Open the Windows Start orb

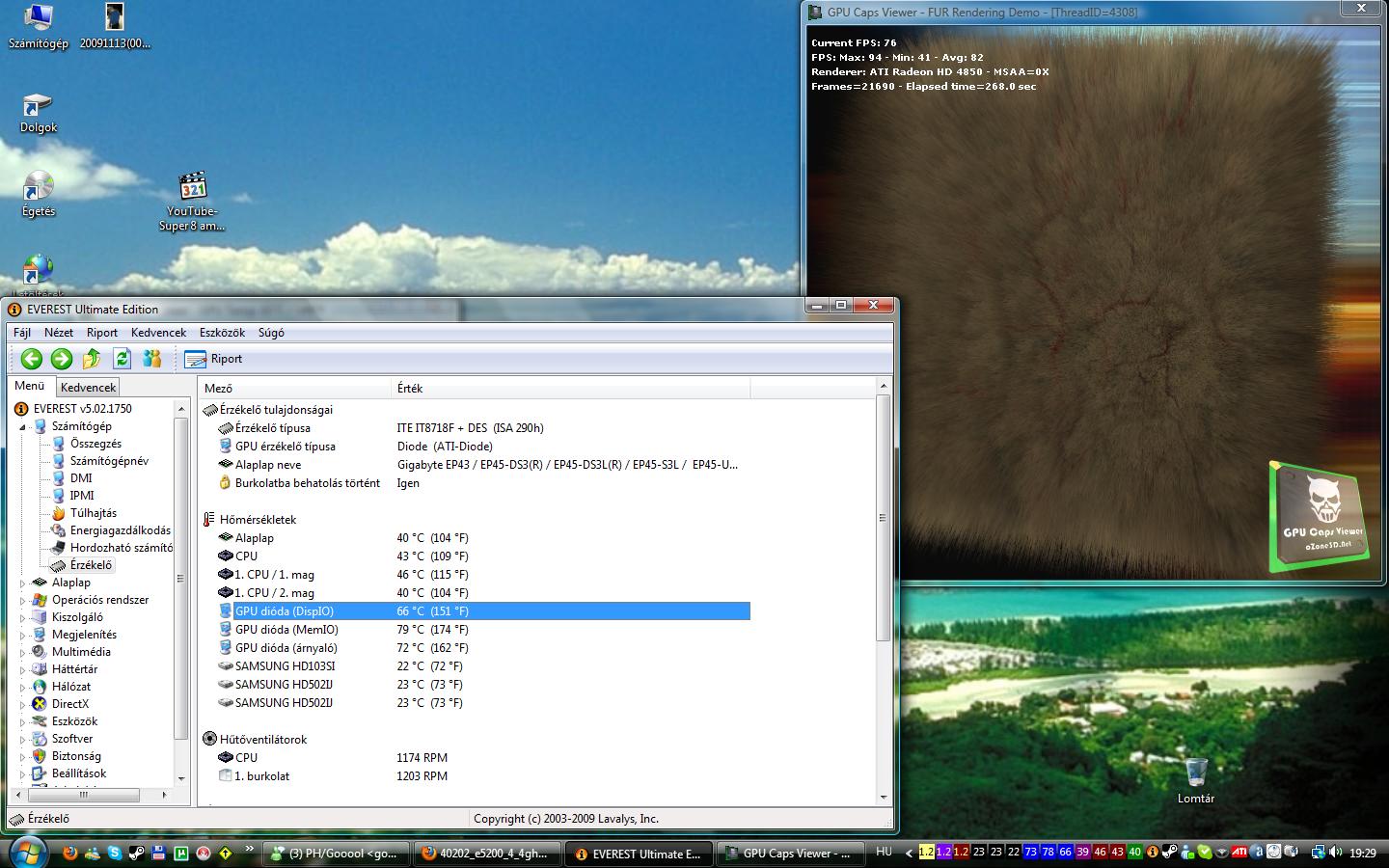click(27, 853)
